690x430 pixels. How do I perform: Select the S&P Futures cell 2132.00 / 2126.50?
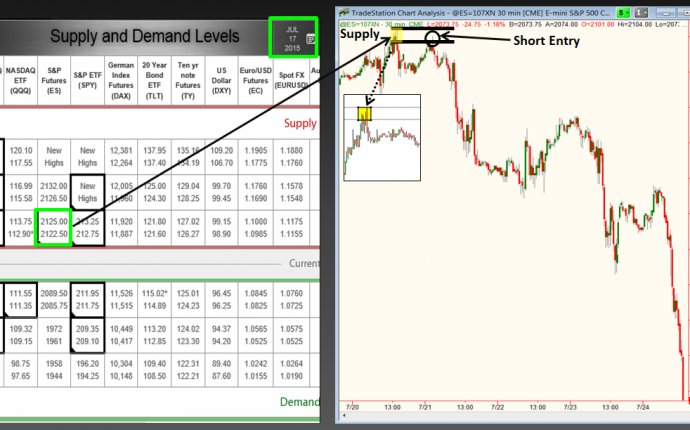click(x=54, y=192)
